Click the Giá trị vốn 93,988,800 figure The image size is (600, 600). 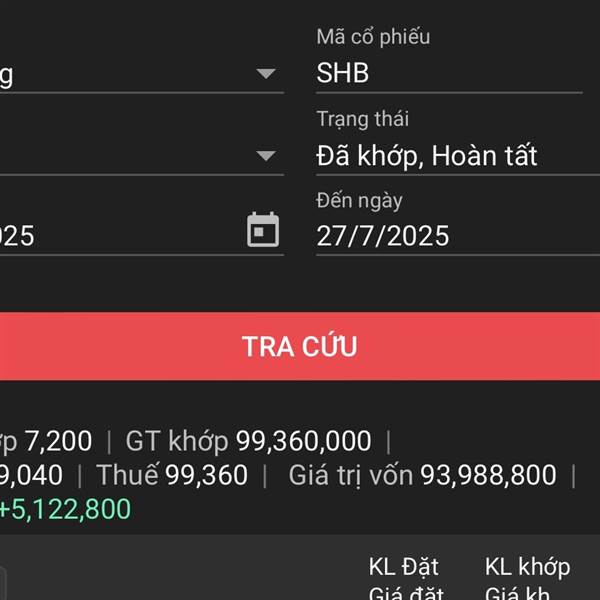pyautogui.click(x=488, y=475)
